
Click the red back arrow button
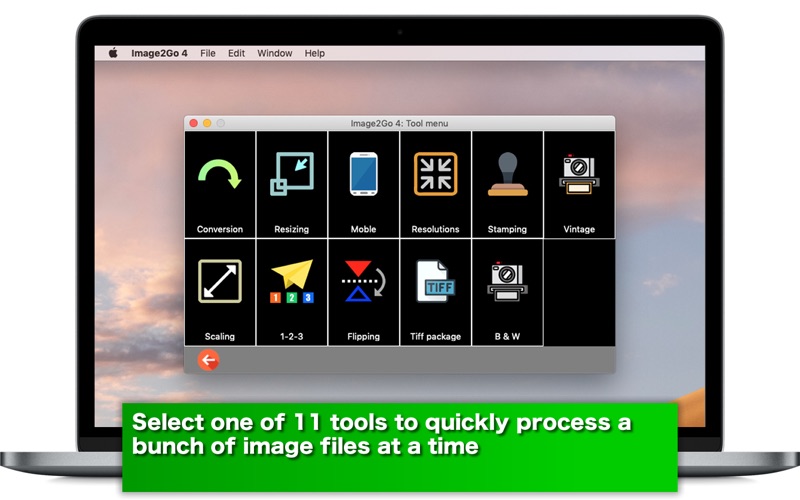coord(209,360)
